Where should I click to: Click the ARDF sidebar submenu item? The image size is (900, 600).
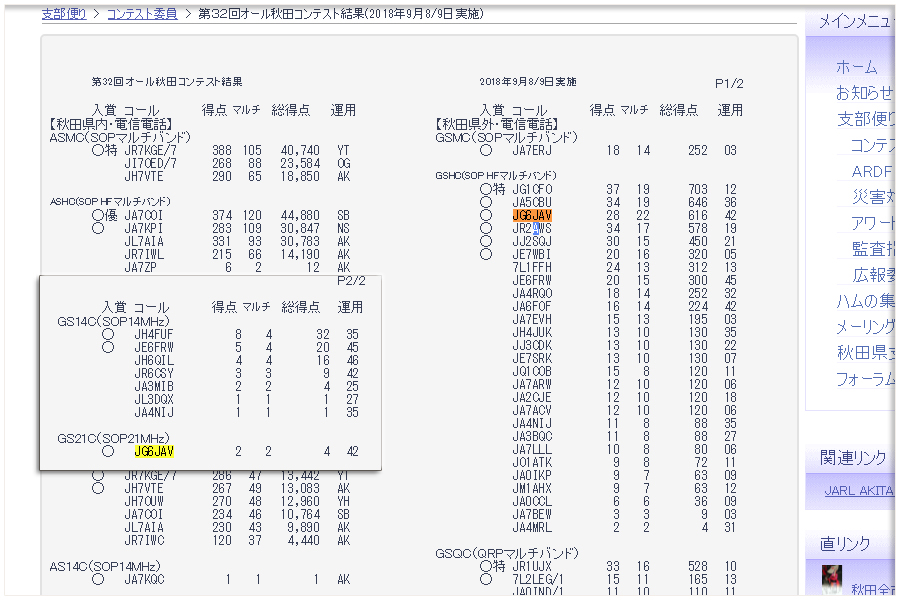[872, 171]
